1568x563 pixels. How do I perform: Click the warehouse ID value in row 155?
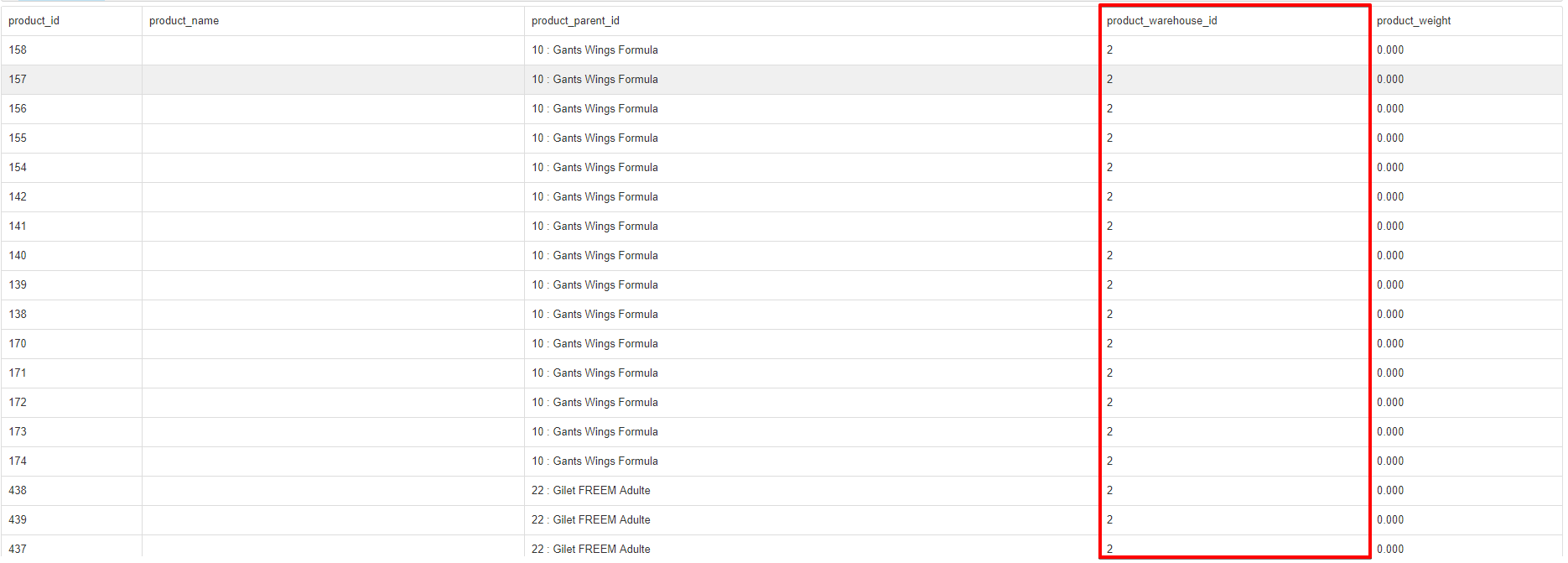[x=1110, y=138]
